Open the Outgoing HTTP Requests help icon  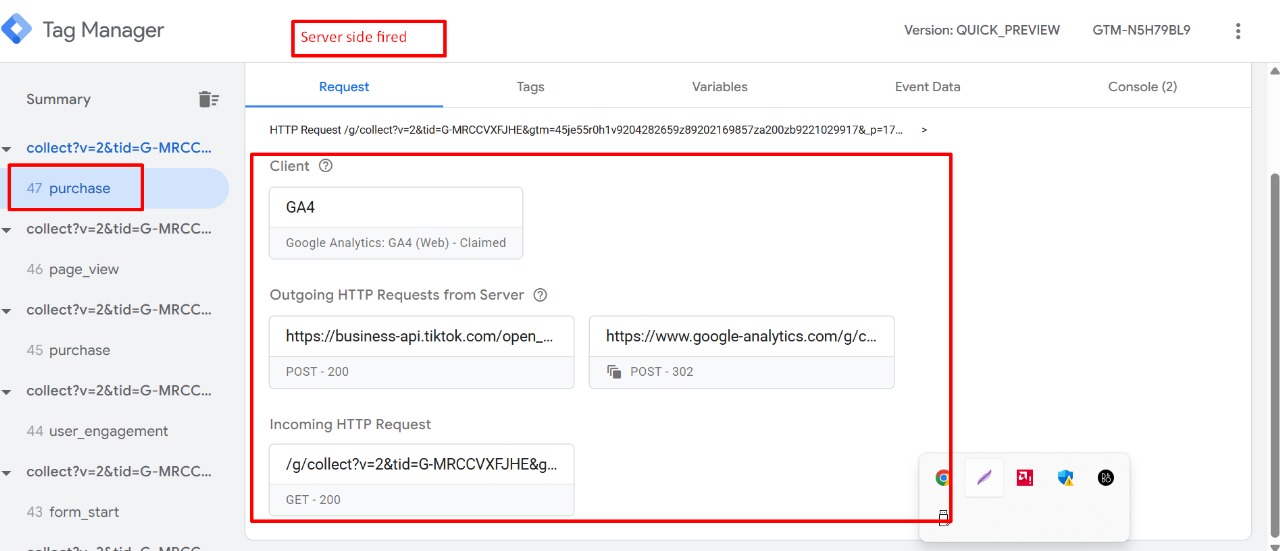point(541,295)
